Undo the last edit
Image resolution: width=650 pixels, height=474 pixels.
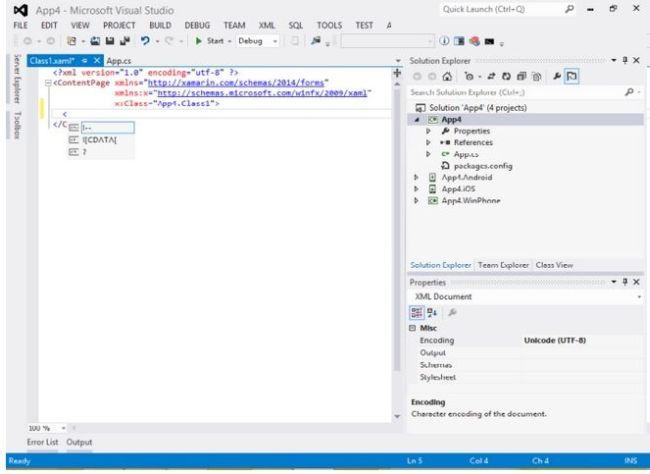(x=145, y=41)
